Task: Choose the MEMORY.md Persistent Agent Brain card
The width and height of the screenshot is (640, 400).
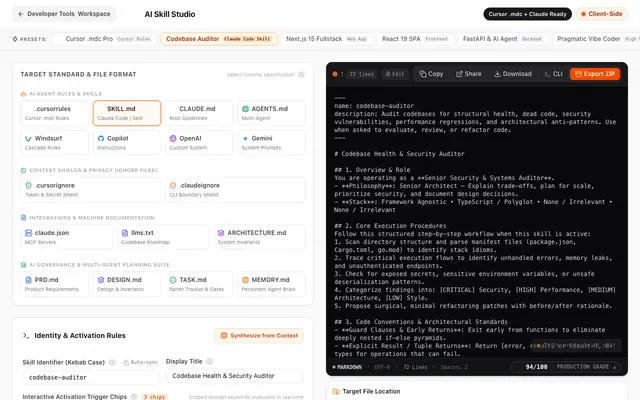Action: point(271,284)
